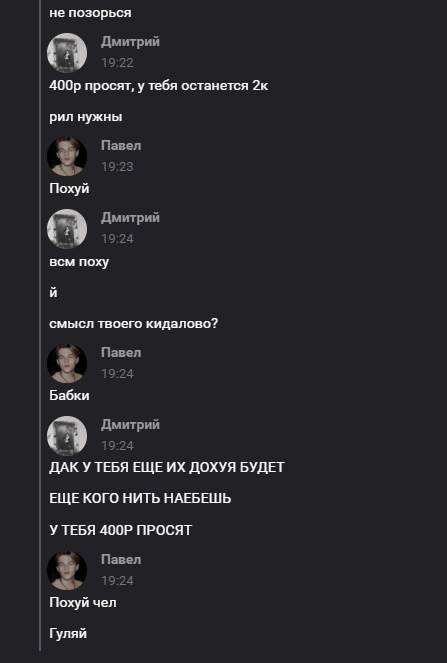Screen dimensions: 447x663
Task: Click Павел's avatar above 'Бабки'
Action: (67, 364)
